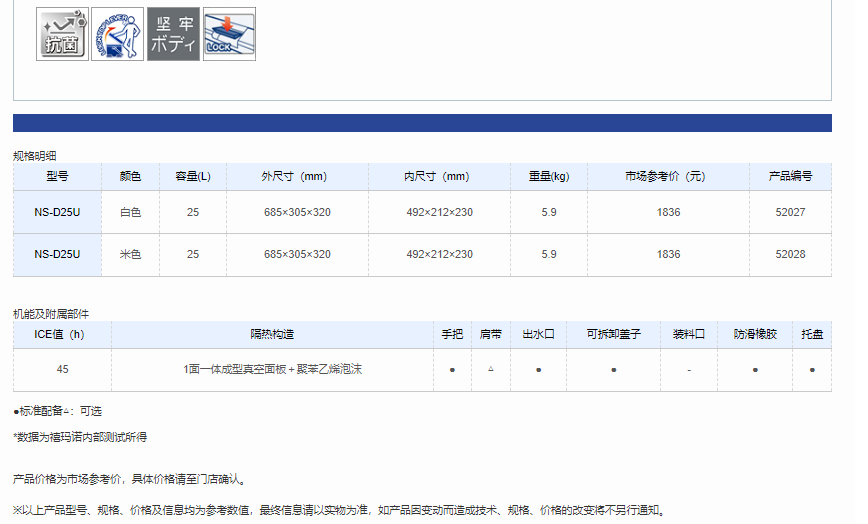868x524 pixels.
Task: Click outer size 685×305×320 in 白色 row
Action: click(297, 212)
